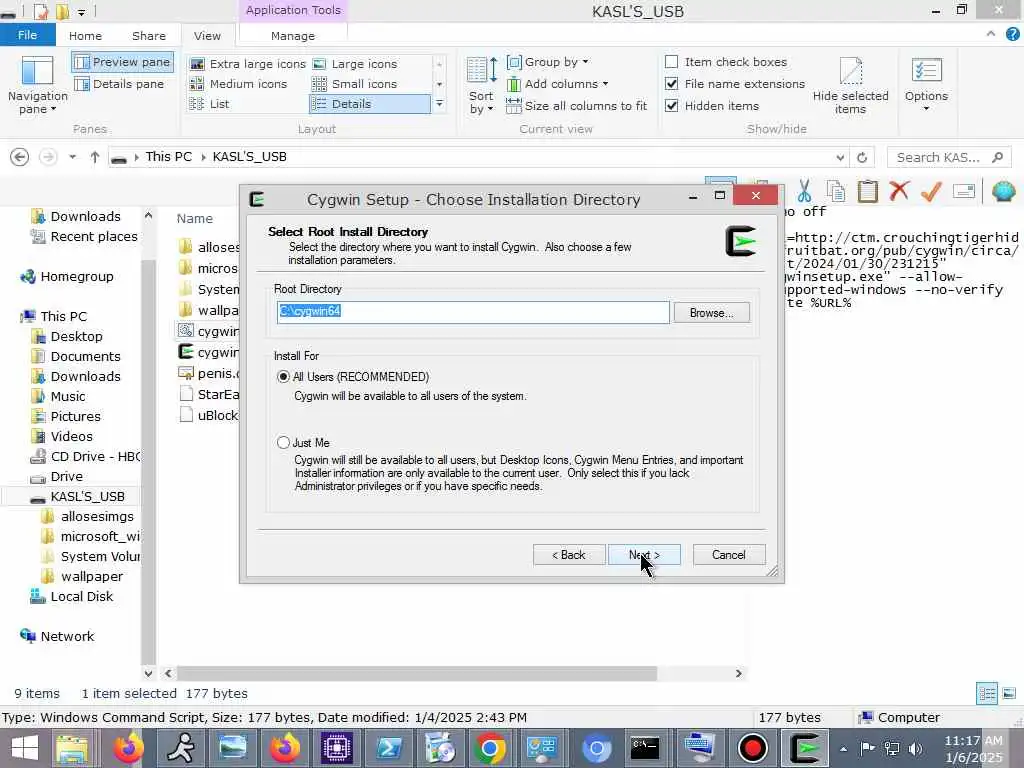
Task: Open Quick Access Toolbar customize arrow
Action: 82,12
